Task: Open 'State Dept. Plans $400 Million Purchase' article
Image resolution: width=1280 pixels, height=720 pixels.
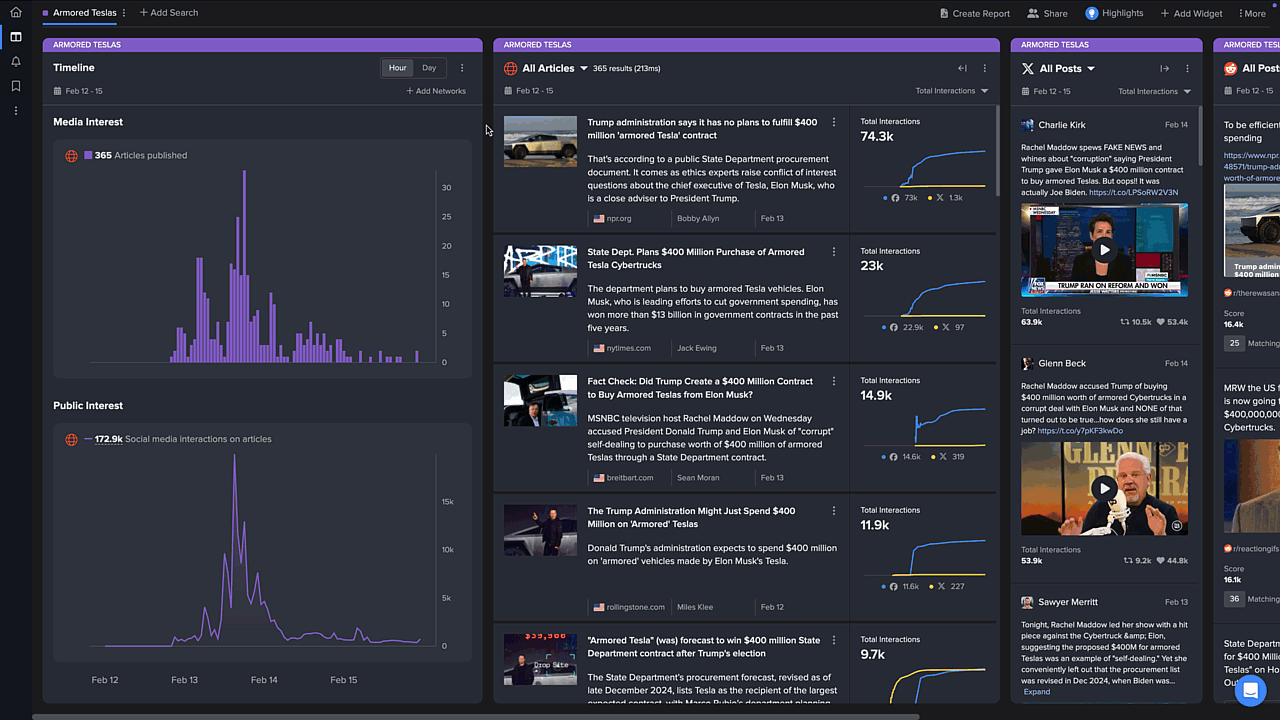Action: (696, 258)
